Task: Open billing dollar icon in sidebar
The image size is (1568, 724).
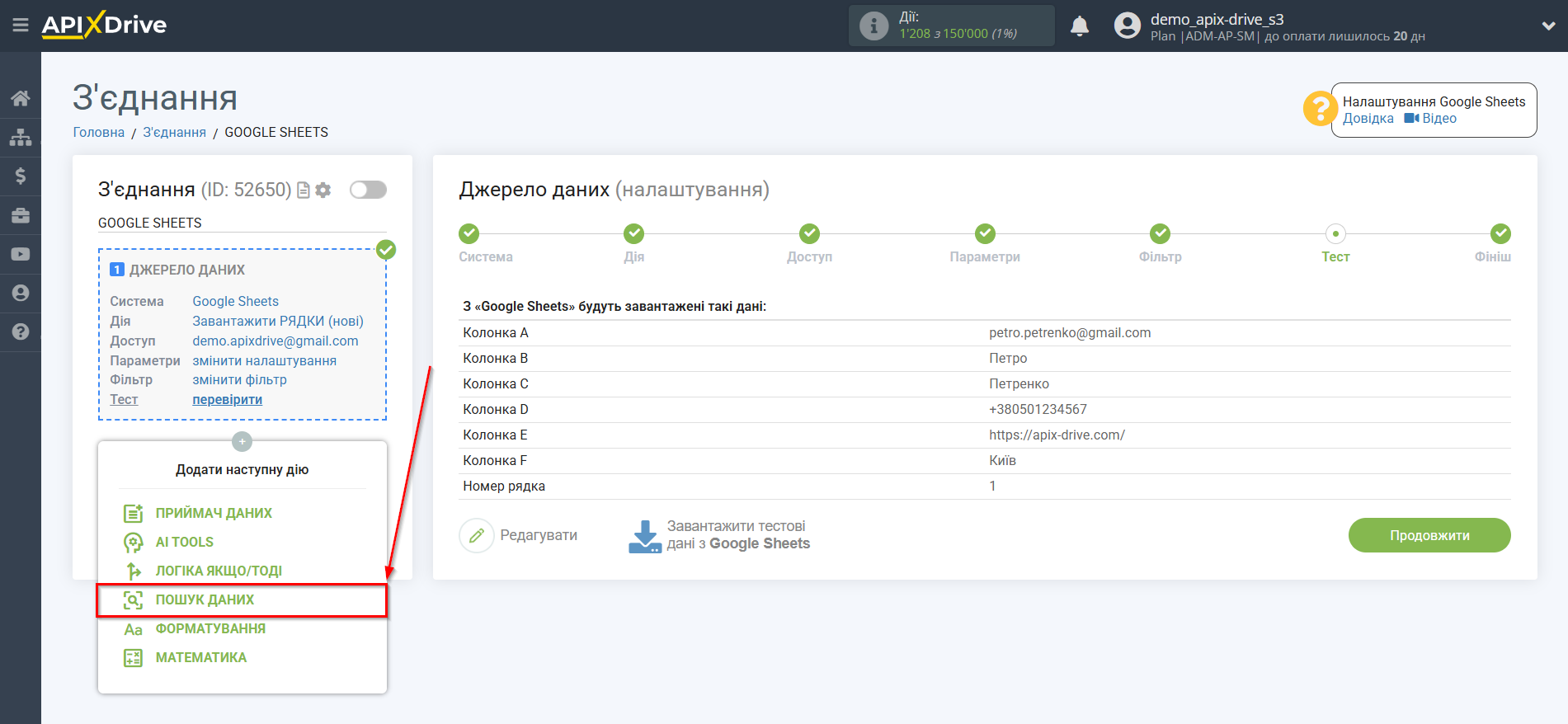Action: [x=21, y=176]
